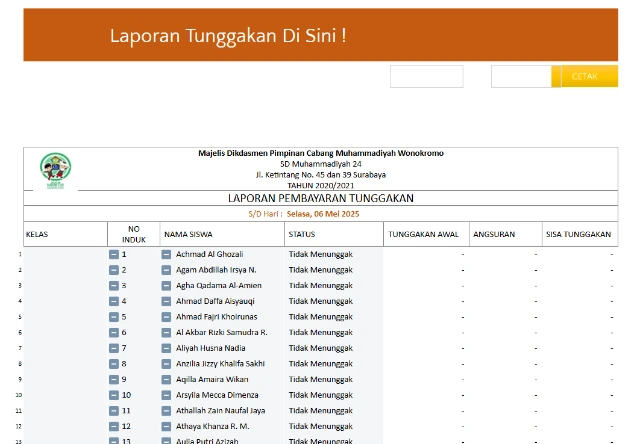Collapse minus icon beside Al Akbar Rizki Samudra R.
Image resolution: width=640 pixels, height=444 pixels.
tap(166, 333)
